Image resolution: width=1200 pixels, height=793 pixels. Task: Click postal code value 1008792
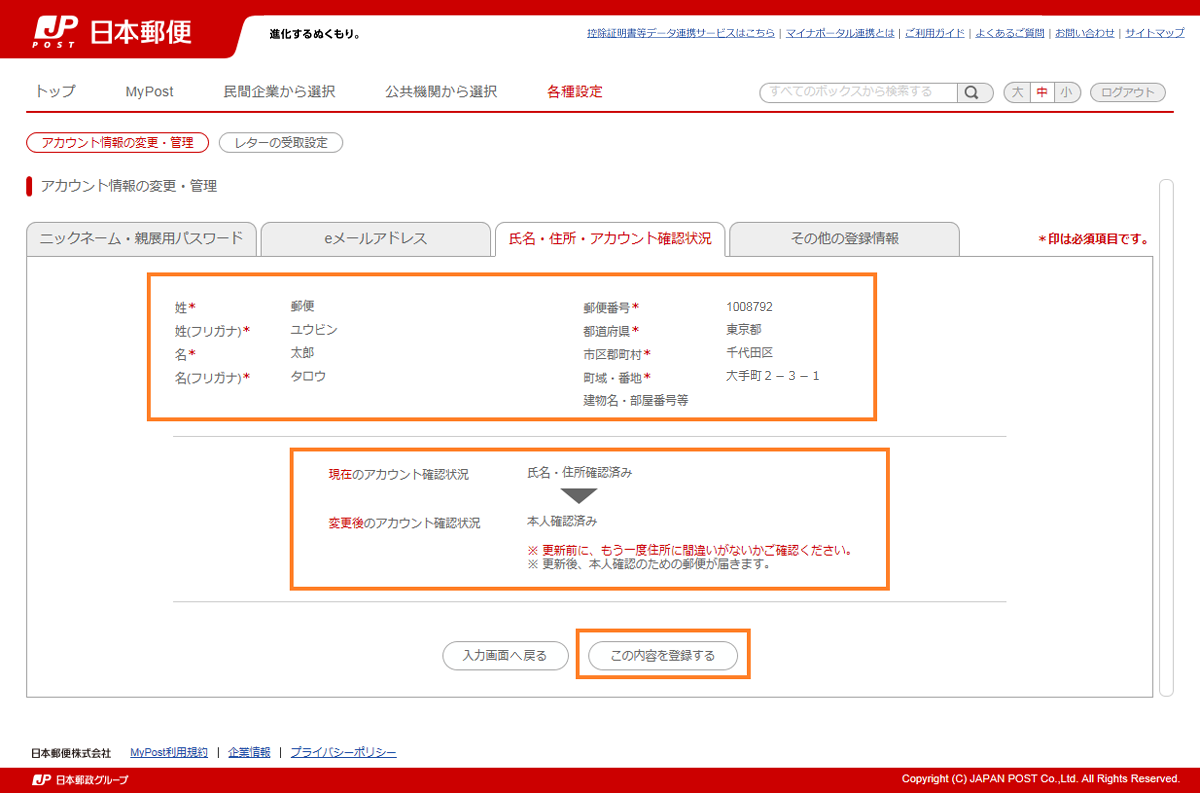coord(749,307)
